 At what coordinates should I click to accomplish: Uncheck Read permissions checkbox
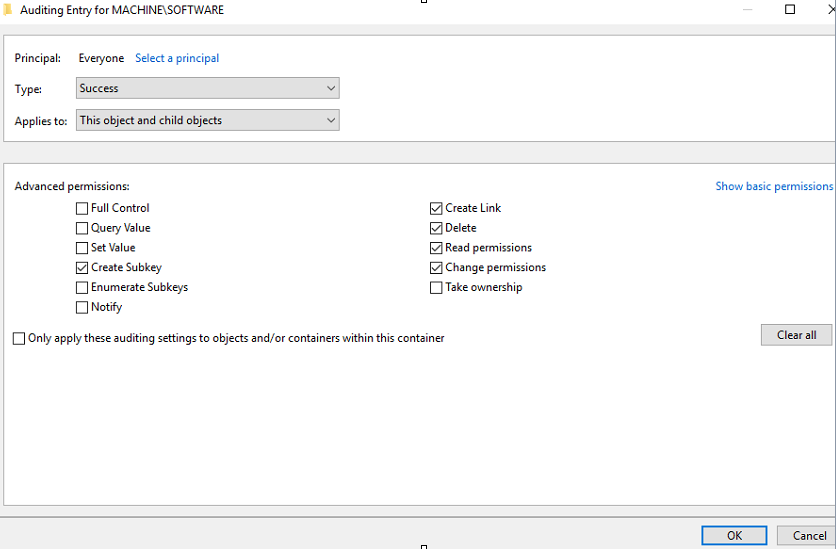(436, 248)
